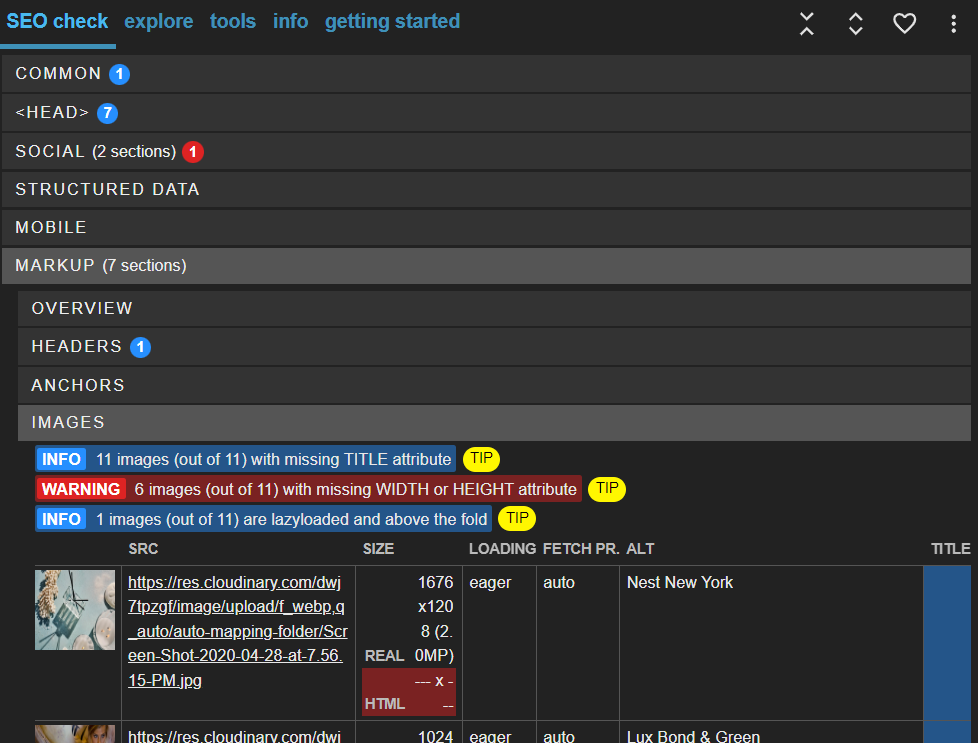The width and height of the screenshot is (978, 743).
Task: Click the heart favorite icon
Action: click(x=904, y=24)
